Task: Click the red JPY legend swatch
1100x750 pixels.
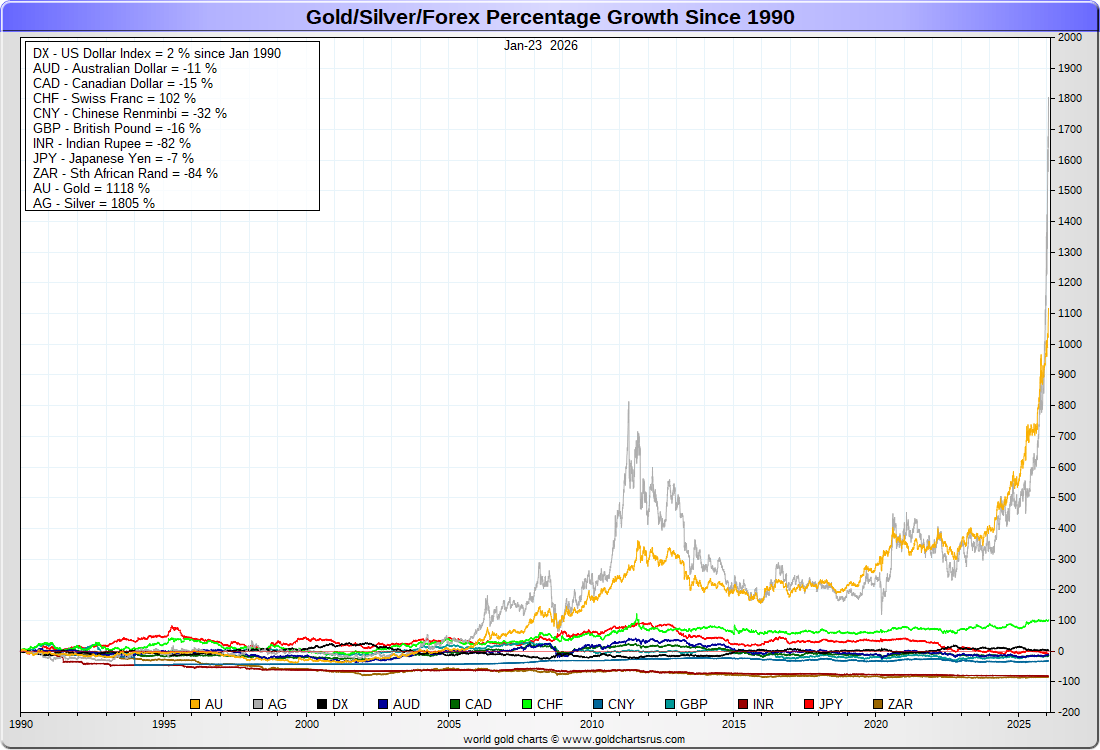Action: click(809, 704)
